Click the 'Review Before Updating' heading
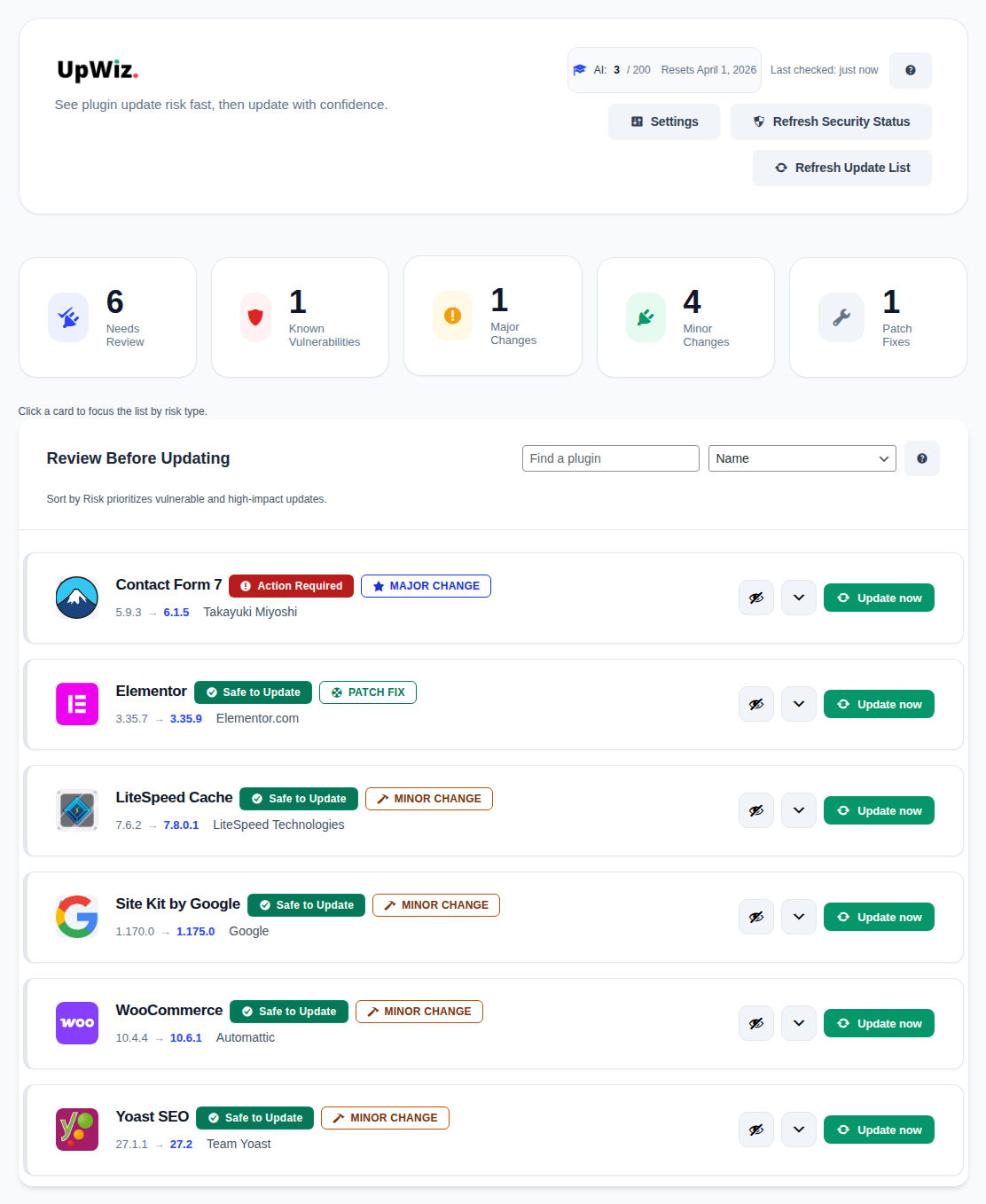This screenshot has height=1204, width=986. click(138, 458)
